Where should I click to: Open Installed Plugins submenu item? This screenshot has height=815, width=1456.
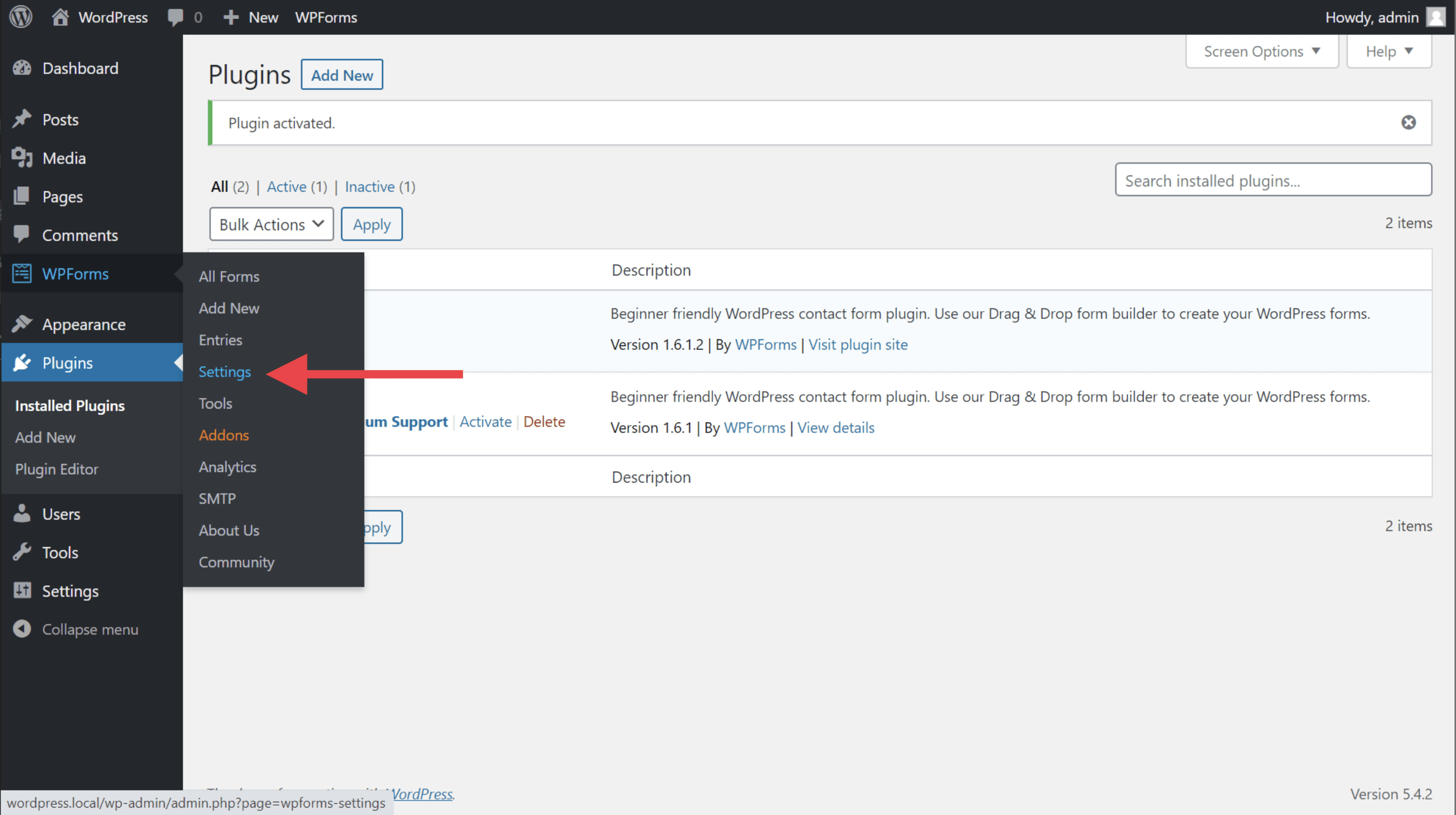[x=70, y=405]
